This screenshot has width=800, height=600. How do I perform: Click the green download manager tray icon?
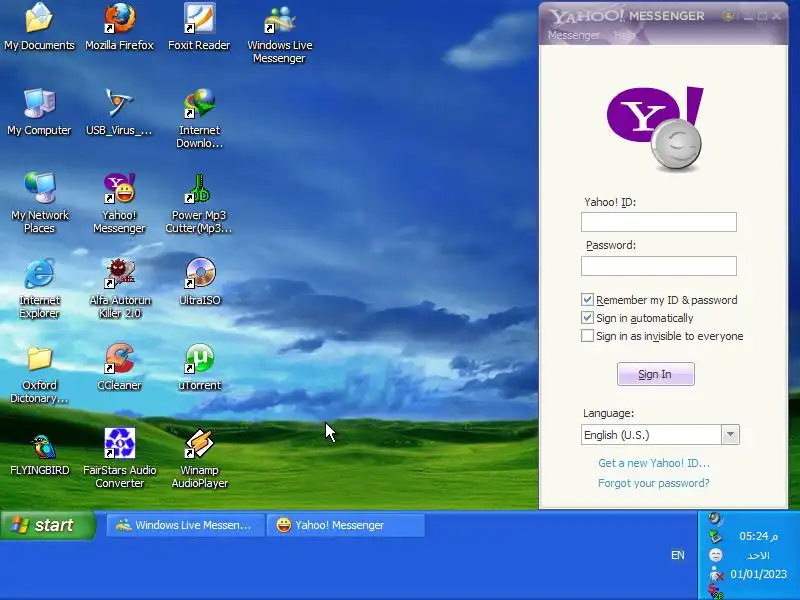tap(715, 536)
